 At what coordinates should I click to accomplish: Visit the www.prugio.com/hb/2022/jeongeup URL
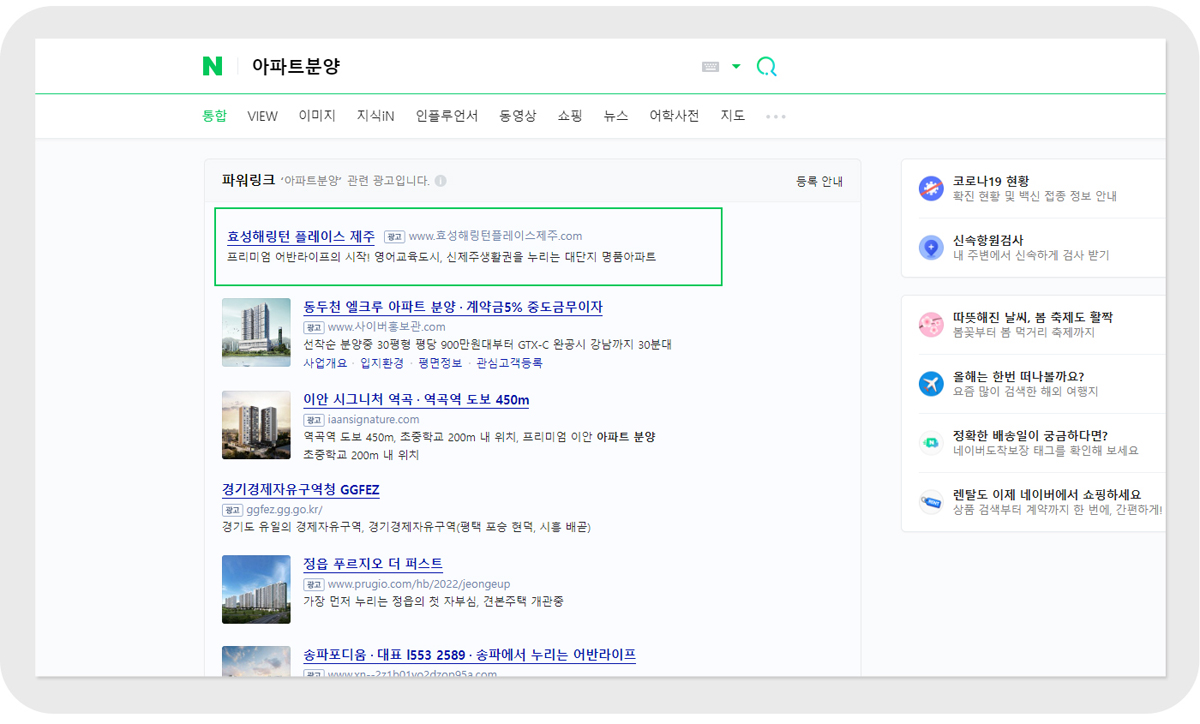(419, 584)
